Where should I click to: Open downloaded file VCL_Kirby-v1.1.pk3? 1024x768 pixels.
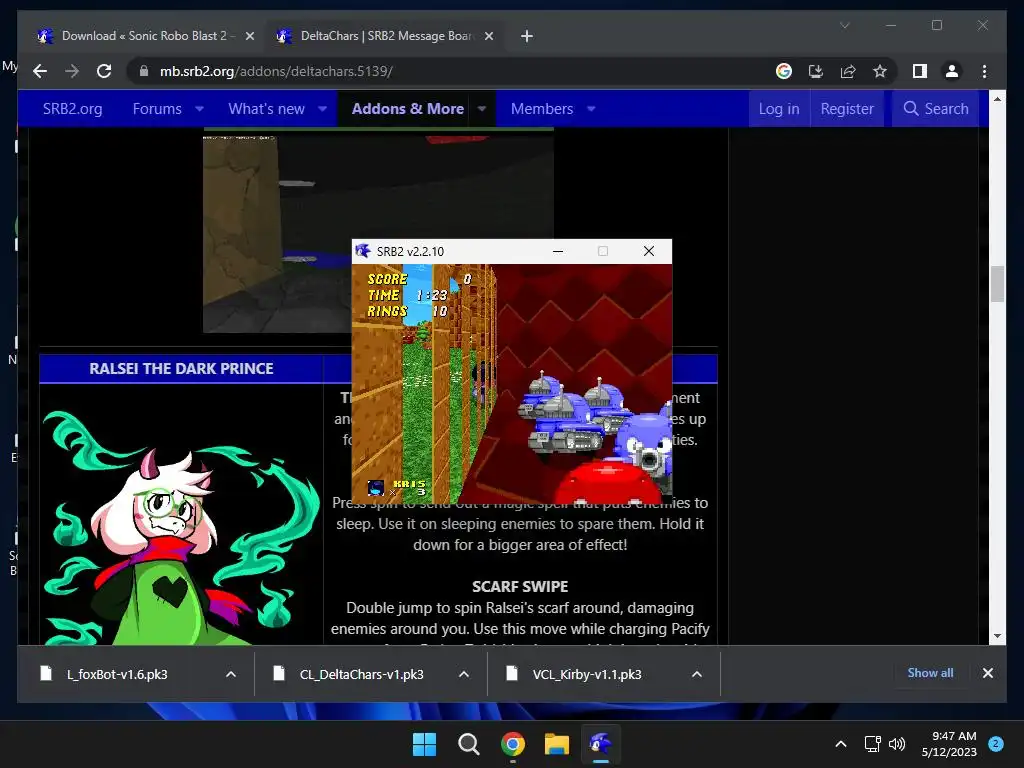586,674
